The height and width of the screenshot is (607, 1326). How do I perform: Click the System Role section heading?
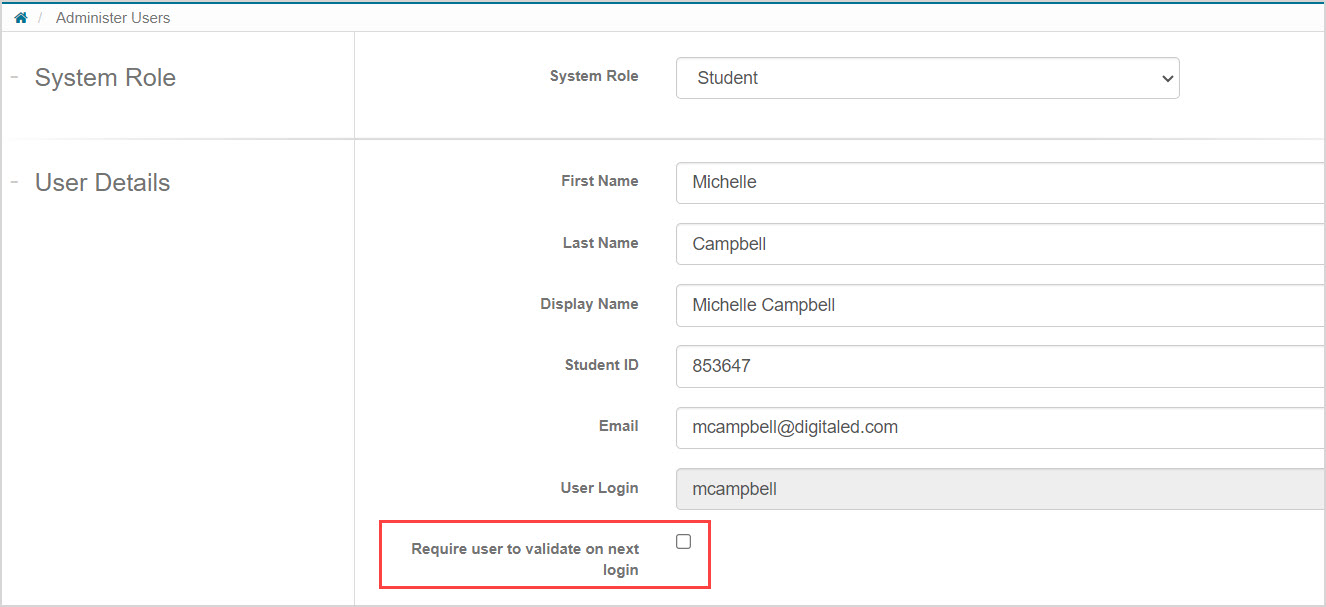[x=105, y=77]
